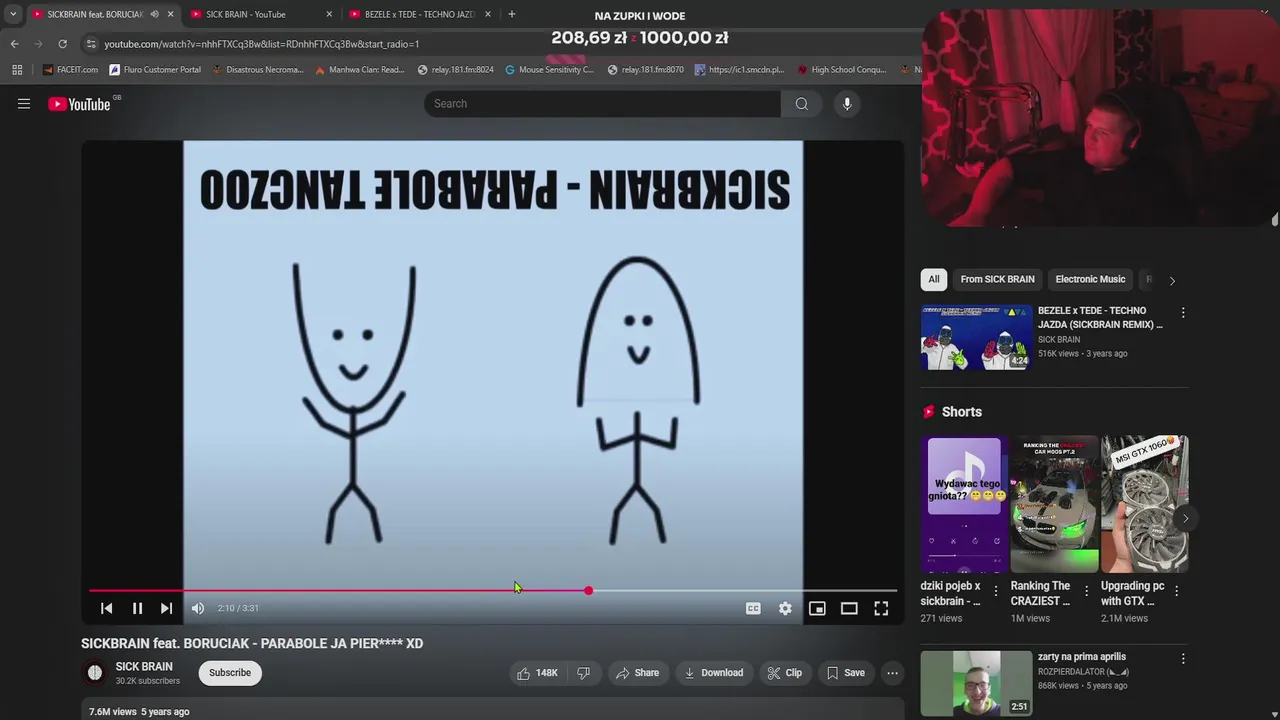1280x720 pixels.
Task: Open the Mouse Sensitivity bookmark
Action: (x=549, y=70)
